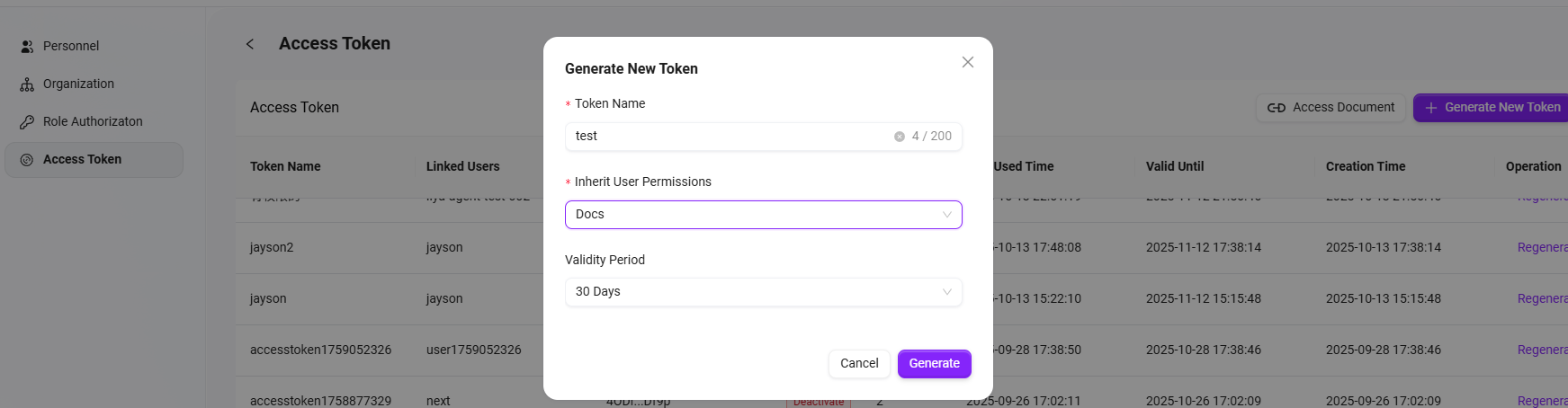Click the Access Token sidebar icon

click(27, 160)
